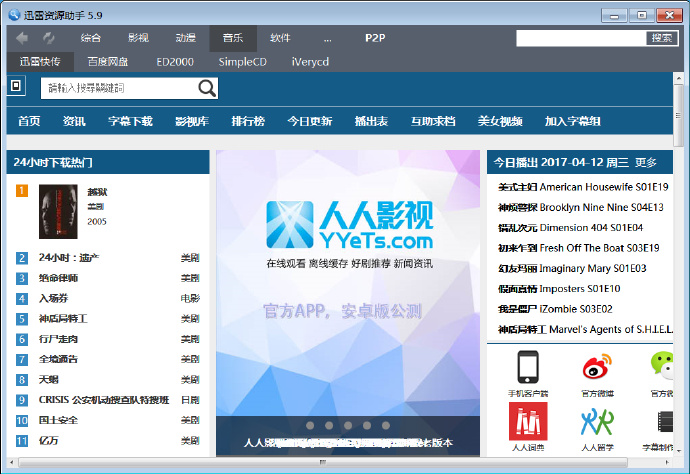The width and height of the screenshot is (690, 474).
Task: Click the magnifier search icon
Action: pos(207,88)
